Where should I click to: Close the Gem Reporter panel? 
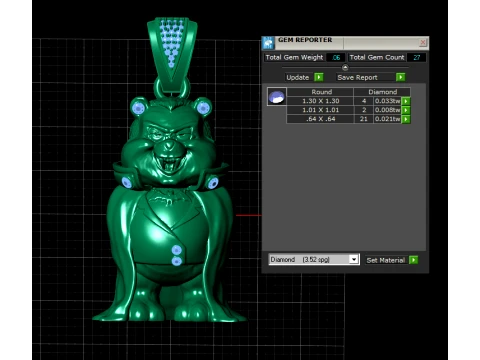tap(423, 42)
